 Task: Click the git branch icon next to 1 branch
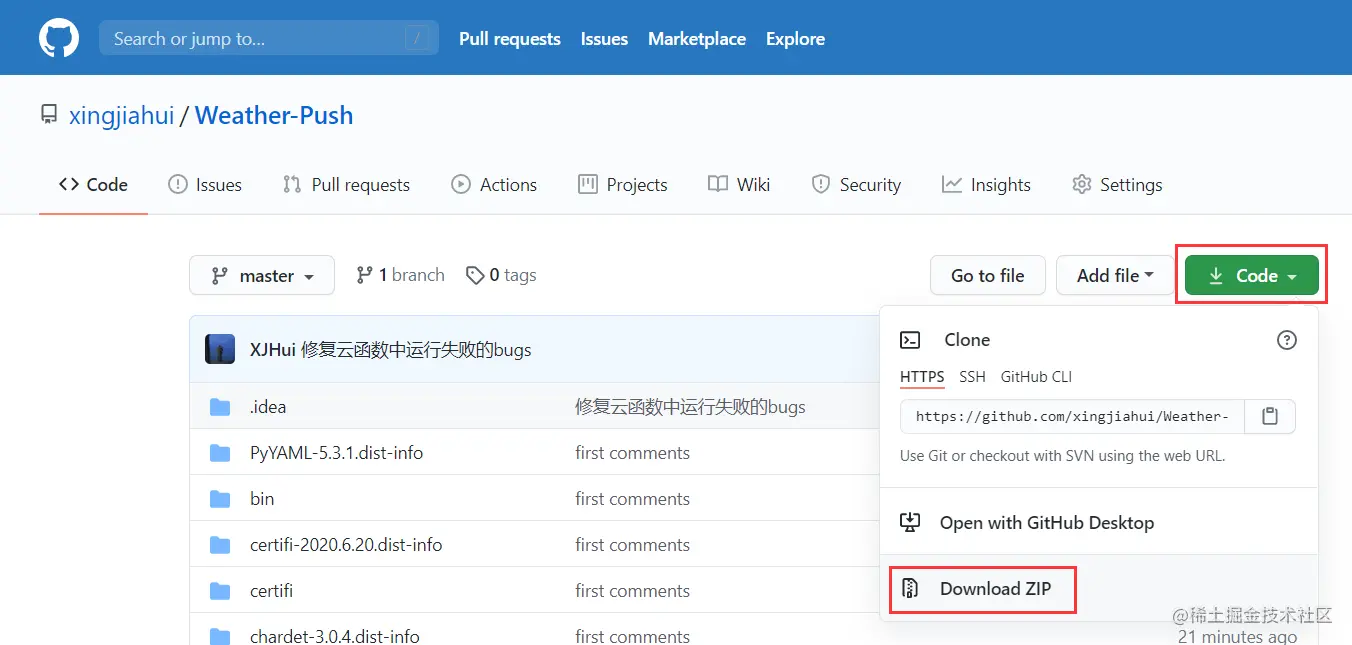(x=364, y=275)
